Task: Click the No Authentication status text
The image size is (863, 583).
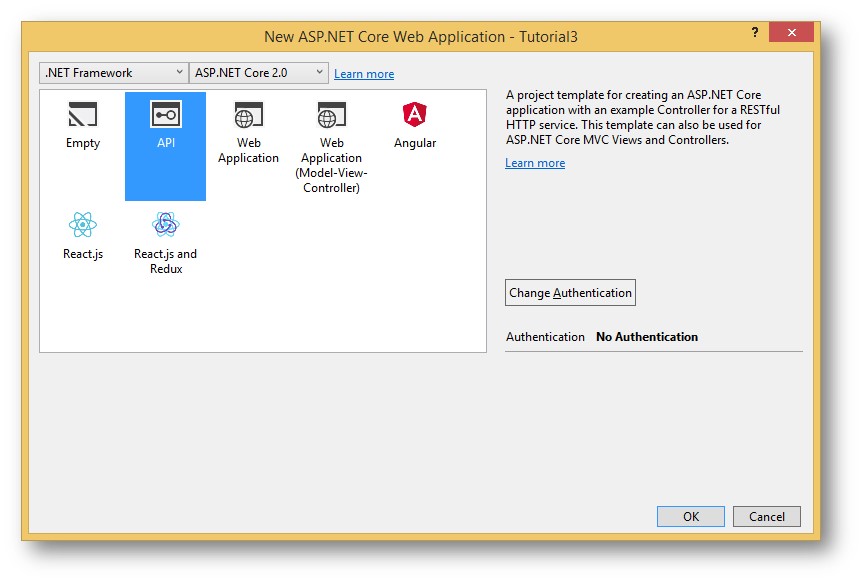Action: 647,337
